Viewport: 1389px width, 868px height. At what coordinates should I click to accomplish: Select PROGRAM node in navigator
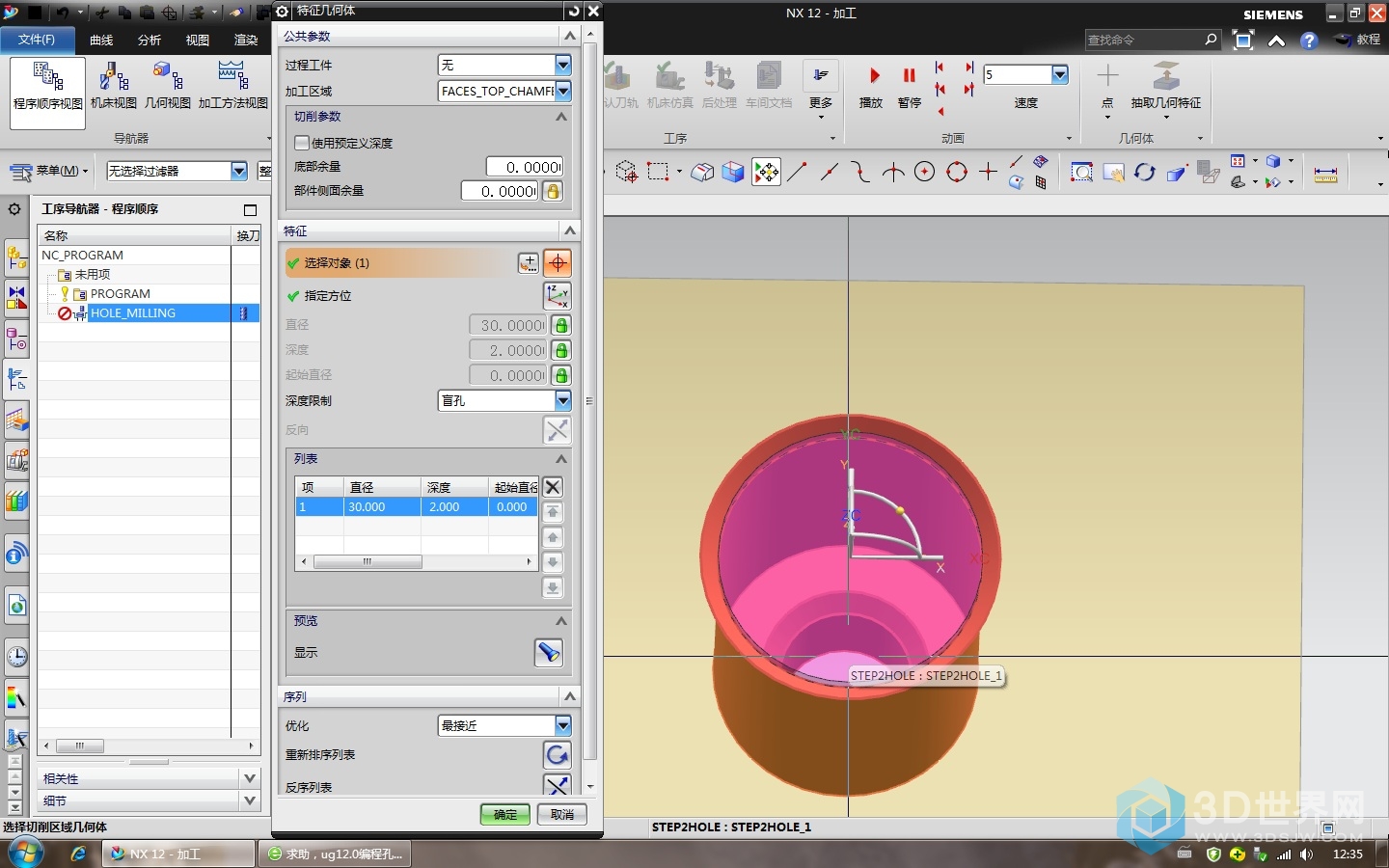(120, 294)
